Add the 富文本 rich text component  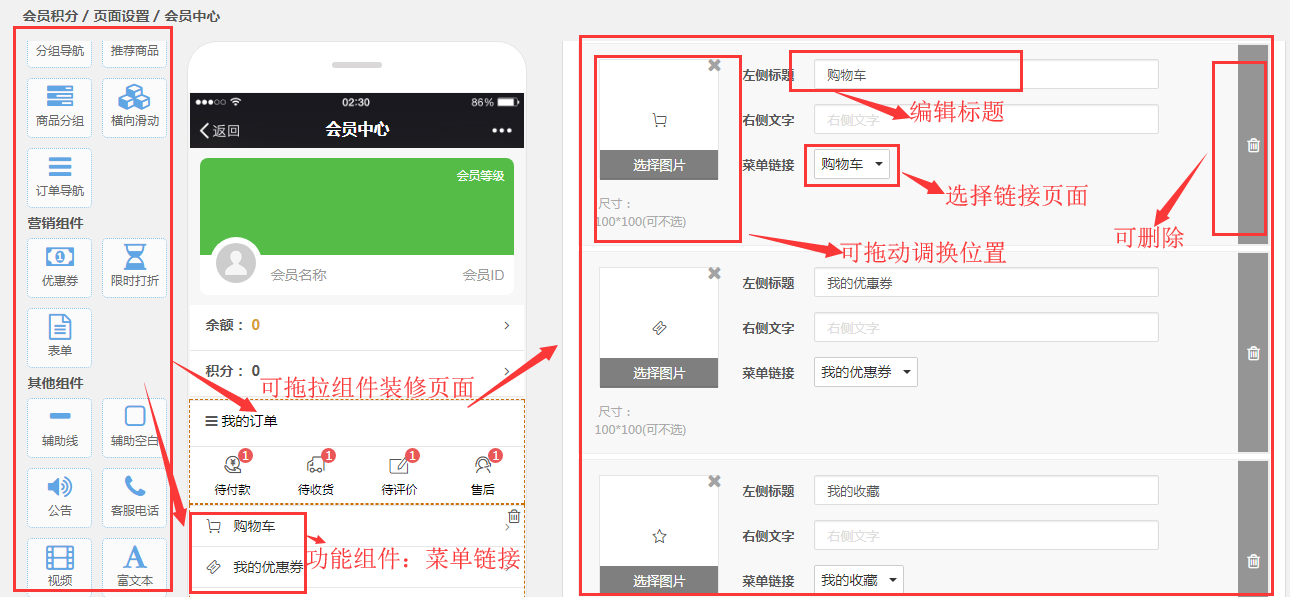[x=134, y=566]
